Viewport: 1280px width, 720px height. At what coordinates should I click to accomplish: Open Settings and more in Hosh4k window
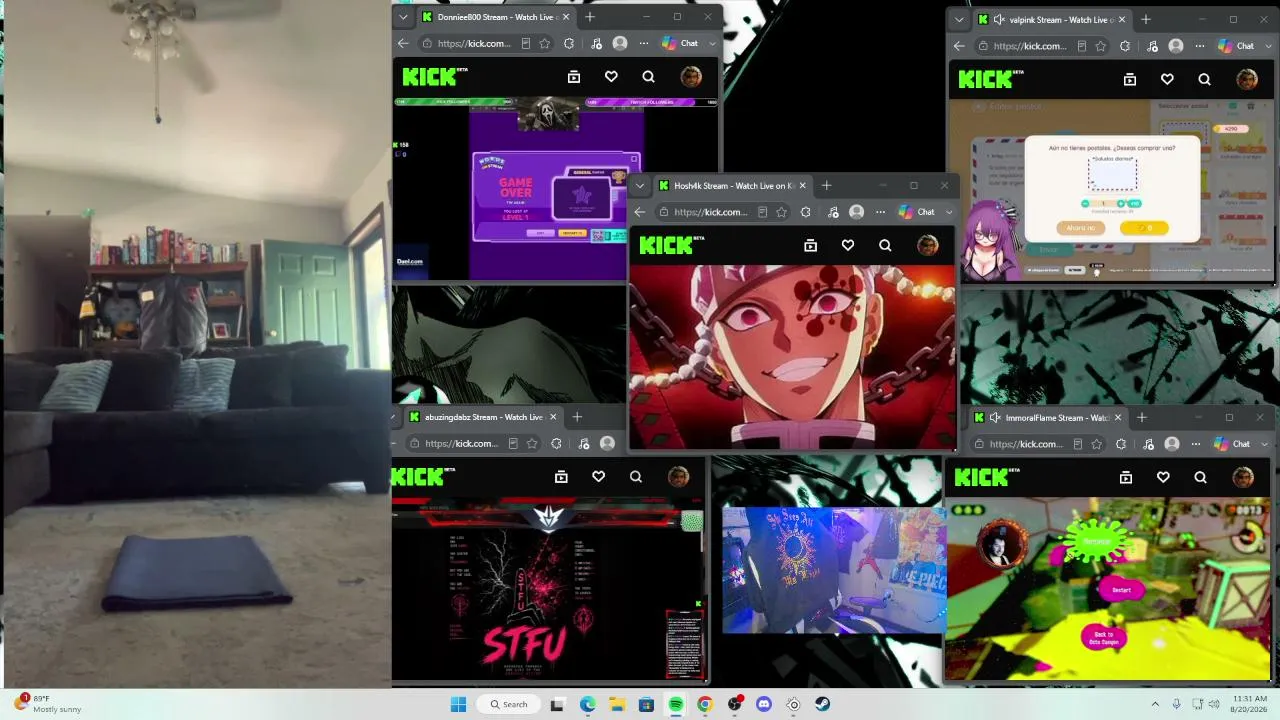pos(880,212)
